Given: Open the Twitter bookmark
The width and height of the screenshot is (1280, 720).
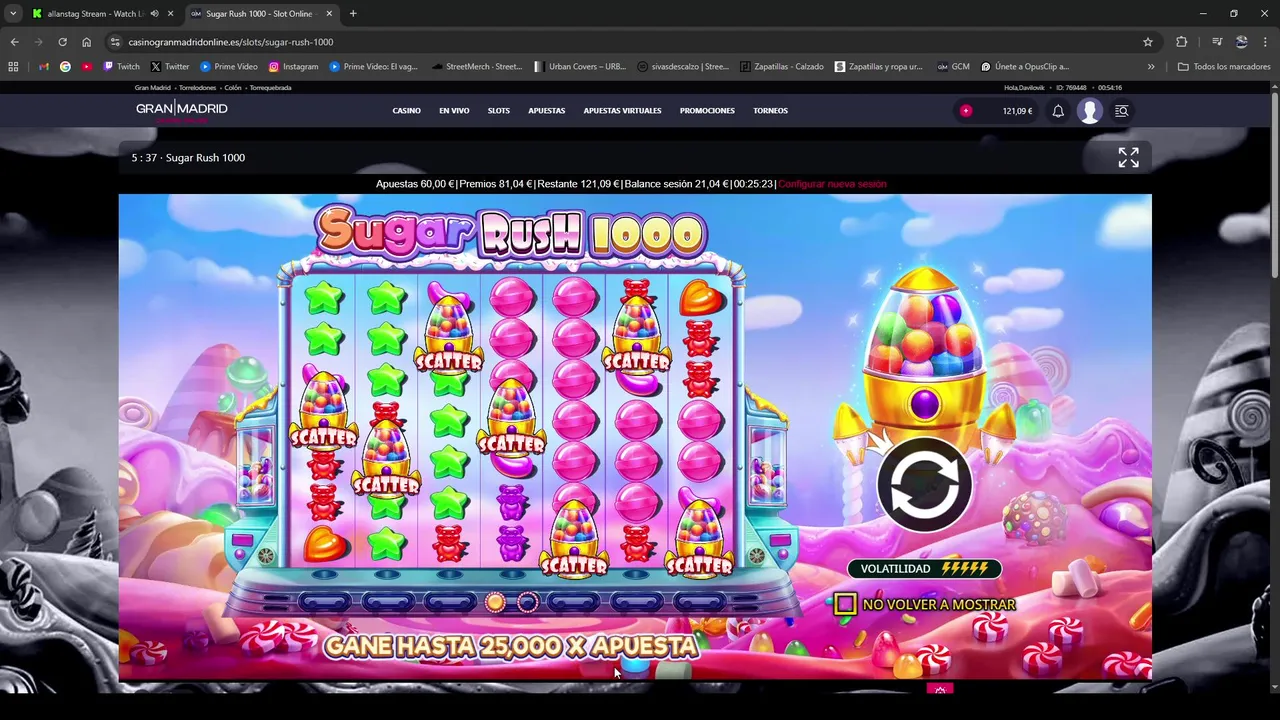Looking at the screenshot, I should tap(170, 67).
